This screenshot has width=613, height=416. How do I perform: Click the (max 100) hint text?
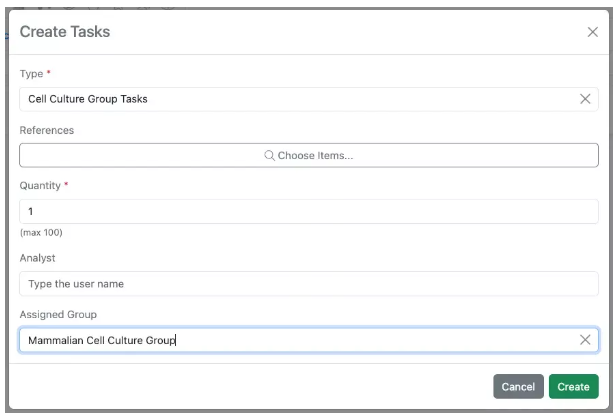tap(41, 233)
